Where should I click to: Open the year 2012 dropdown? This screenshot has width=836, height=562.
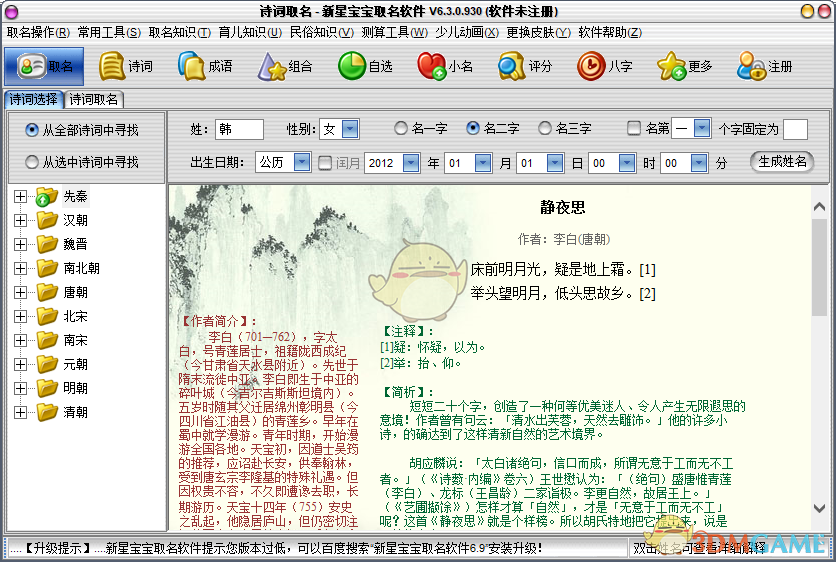411,163
